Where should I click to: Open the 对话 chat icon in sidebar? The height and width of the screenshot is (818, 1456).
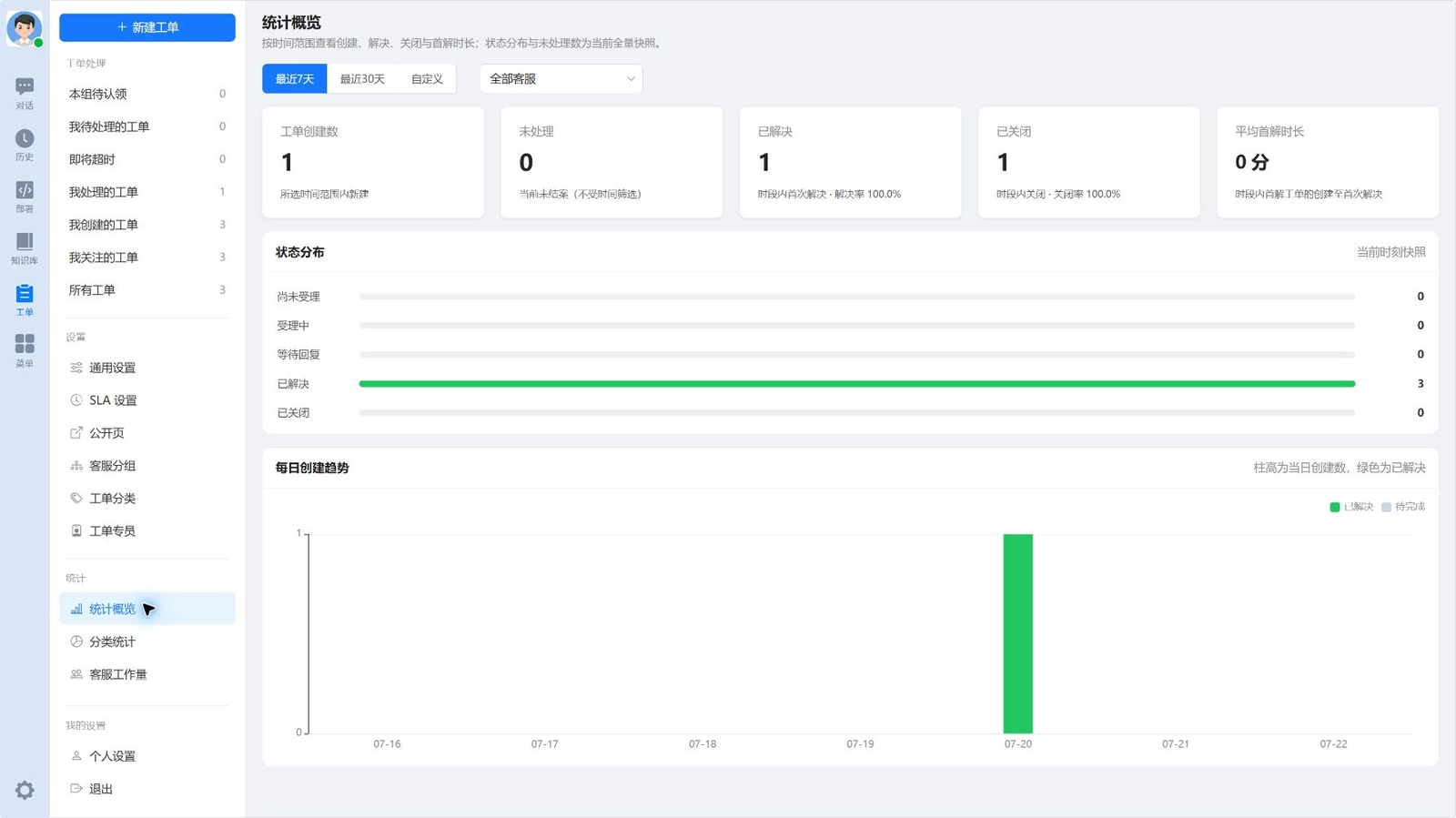pyautogui.click(x=25, y=93)
